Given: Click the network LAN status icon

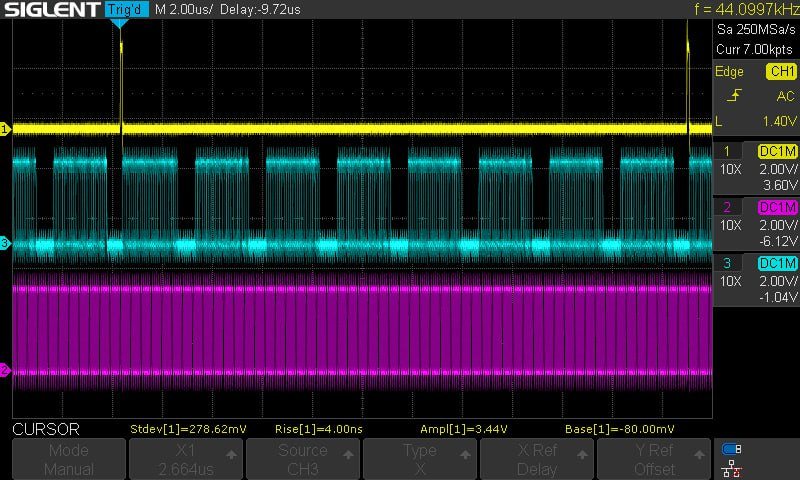Looking at the screenshot, I should (x=732, y=469).
